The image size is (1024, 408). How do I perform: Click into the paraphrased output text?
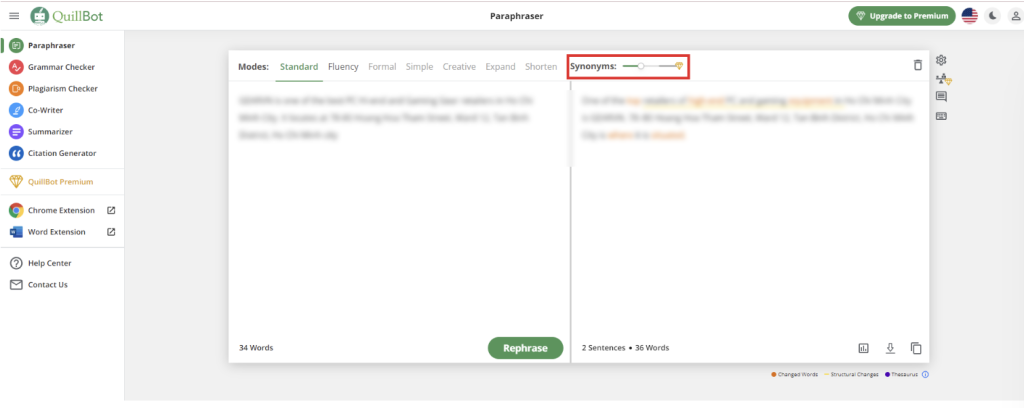click(x=750, y=118)
